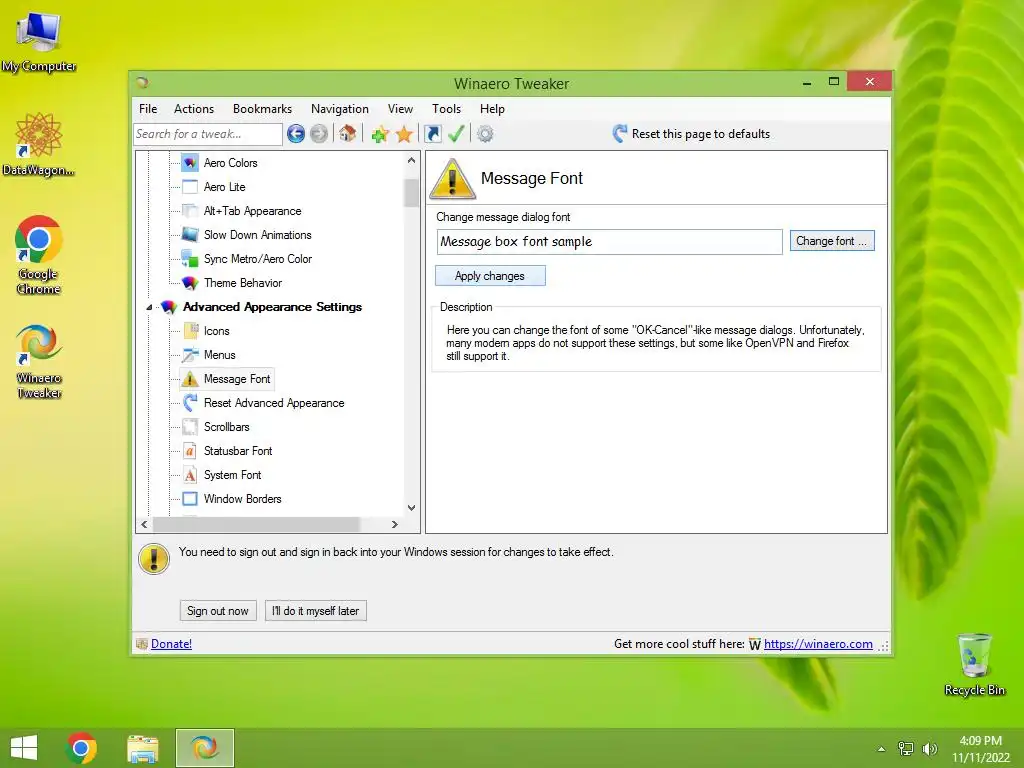Screen dimensions: 1024x768
Task: Click the Back navigation arrow icon
Action: point(296,134)
